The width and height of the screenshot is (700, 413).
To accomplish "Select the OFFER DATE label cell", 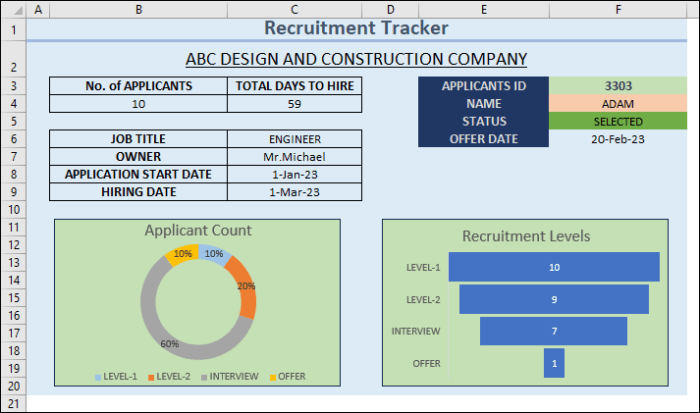I will pyautogui.click(x=483, y=139).
